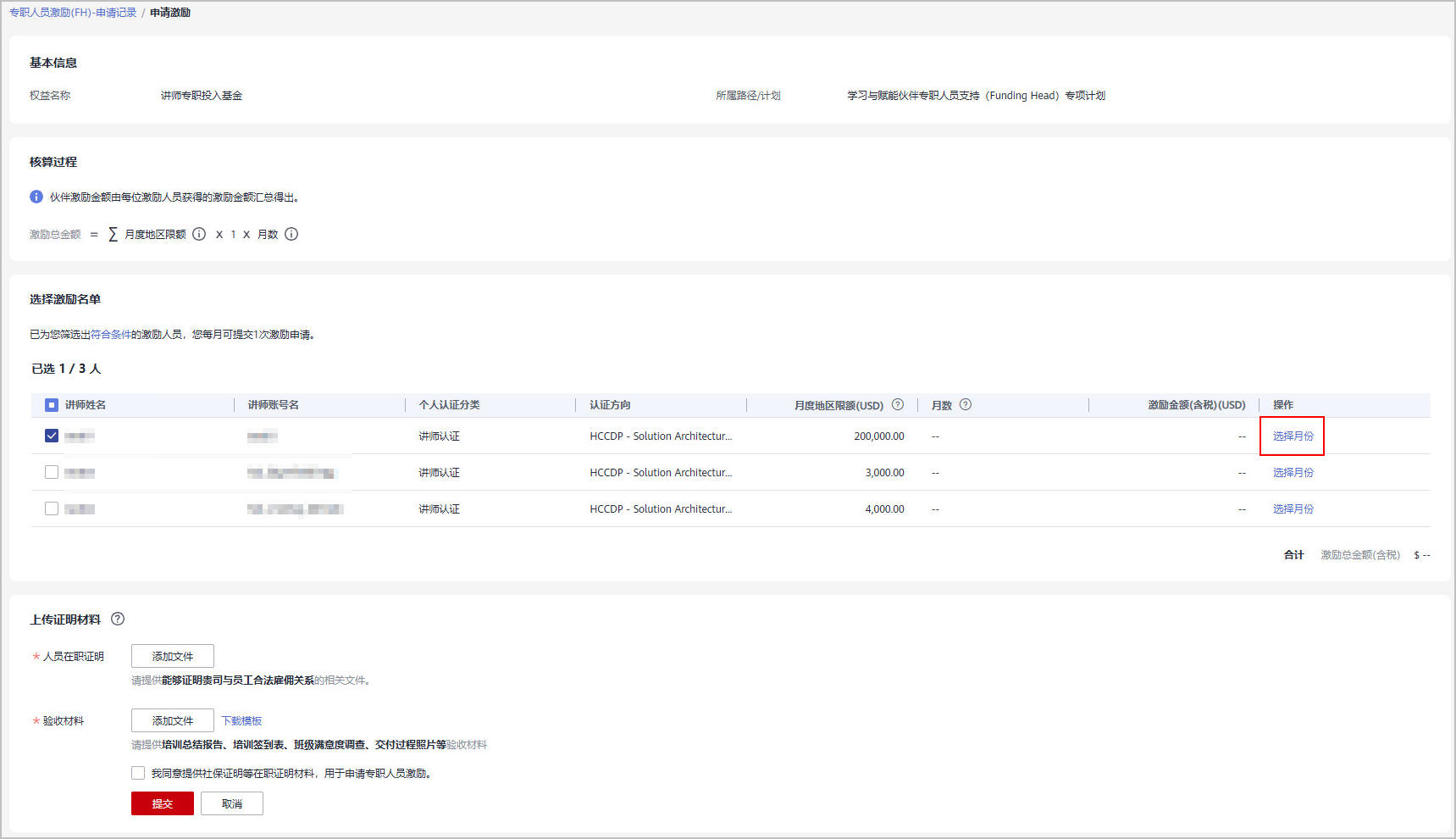The width and height of the screenshot is (1456, 839).
Task: Toggle select-all checkbox in 讲师姓名 header
Action: (x=52, y=405)
